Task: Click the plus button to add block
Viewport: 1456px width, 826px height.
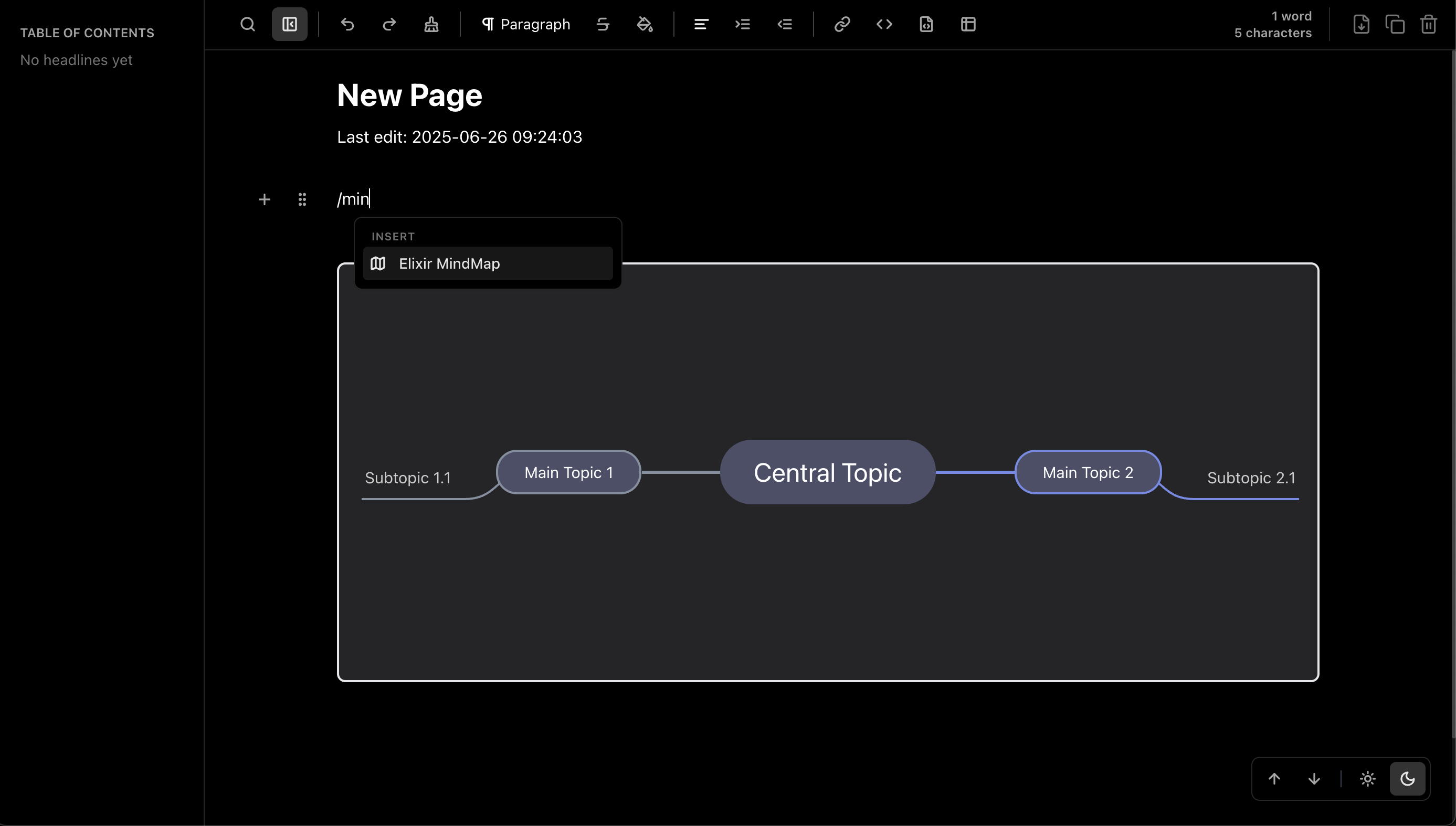Action: pyautogui.click(x=265, y=199)
